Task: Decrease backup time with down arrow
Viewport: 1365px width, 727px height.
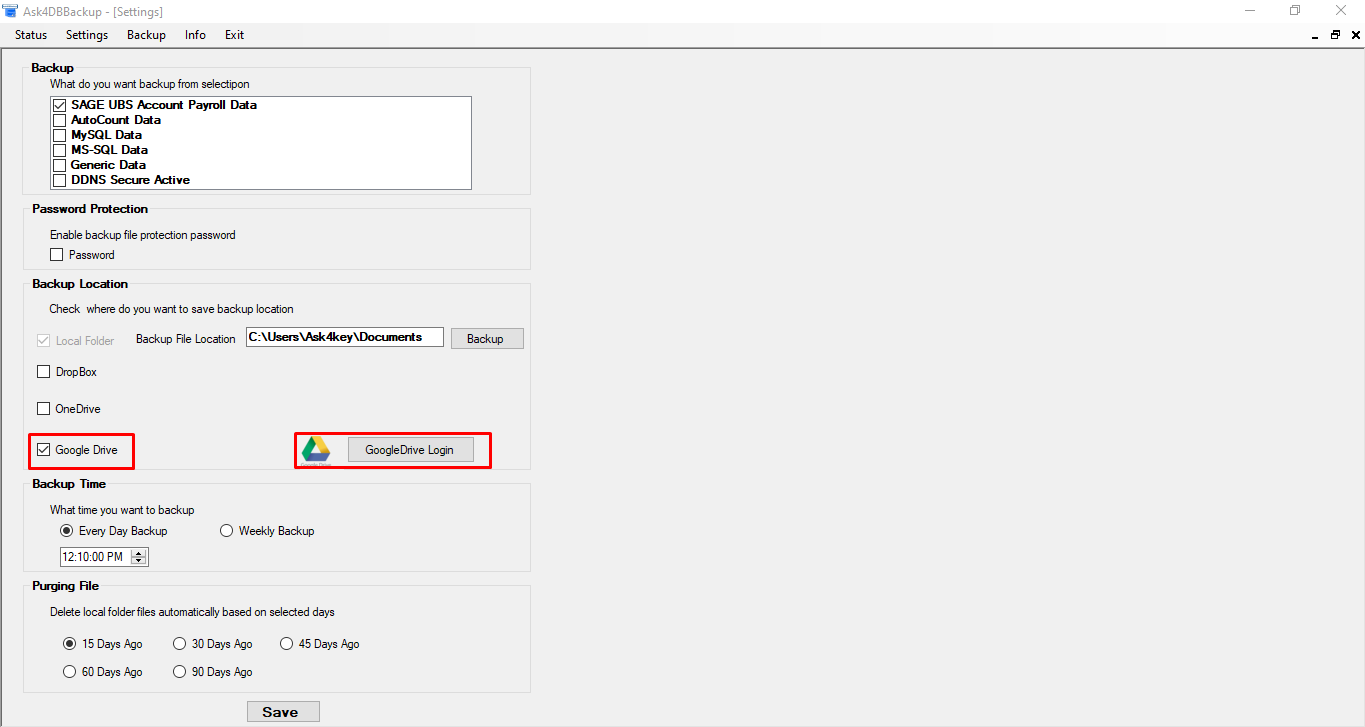Action: pyautogui.click(x=139, y=561)
